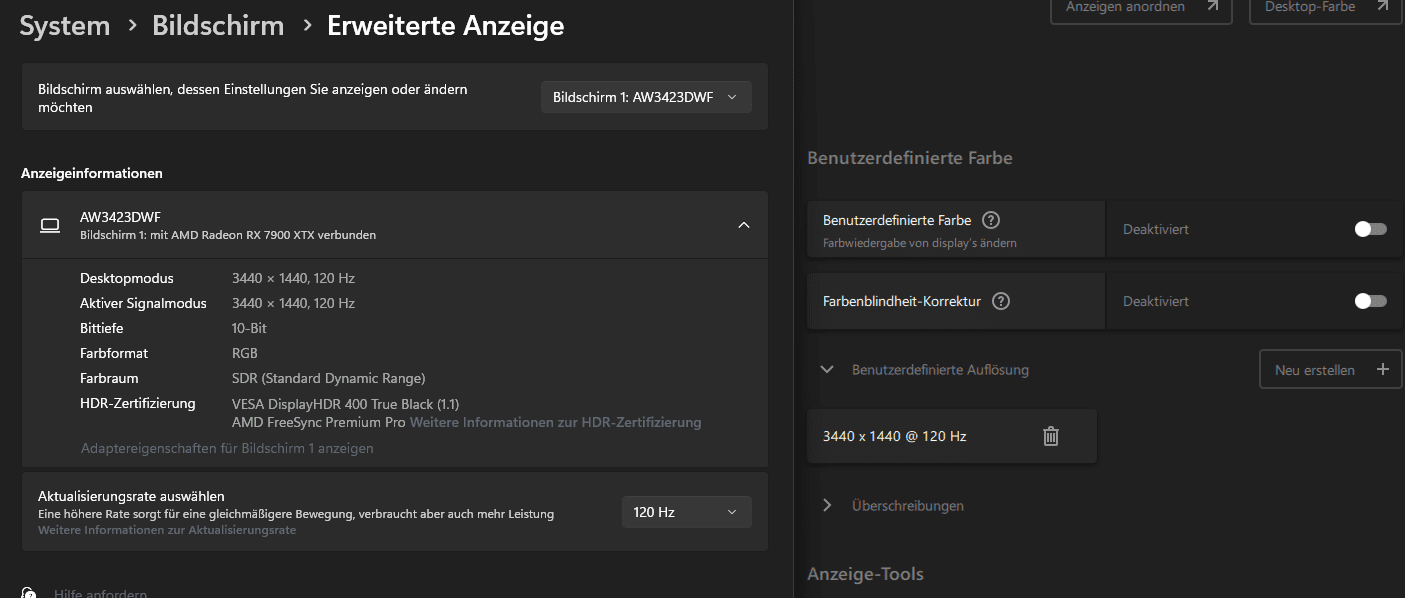The width and height of the screenshot is (1405, 598).
Task: Click arrow icon on Anzeigen anordnen button
Action: [x=1213, y=6]
